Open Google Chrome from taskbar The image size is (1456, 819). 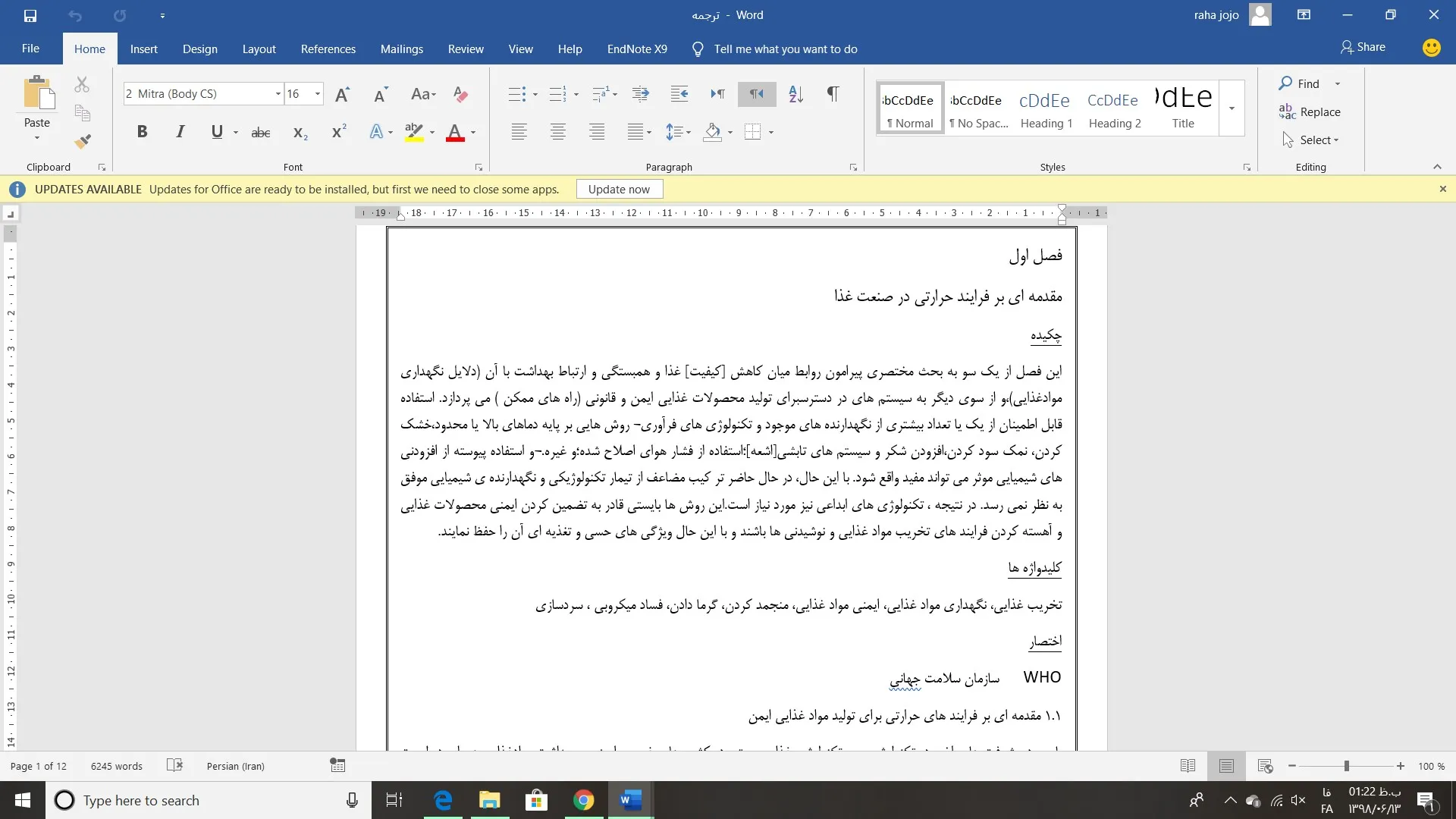pyautogui.click(x=583, y=800)
